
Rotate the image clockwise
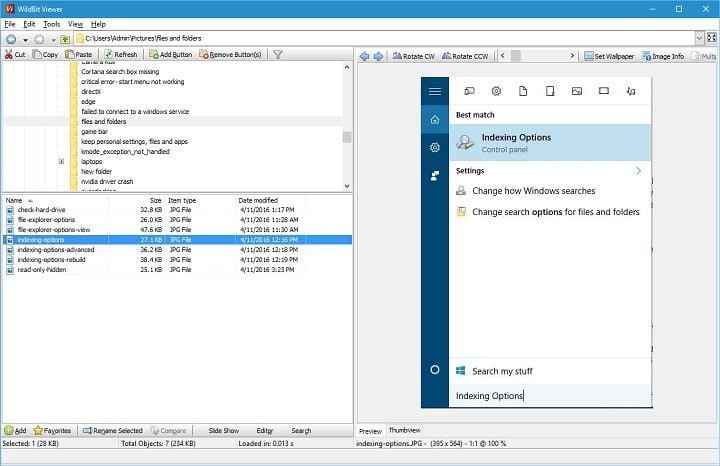(x=413, y=56)
